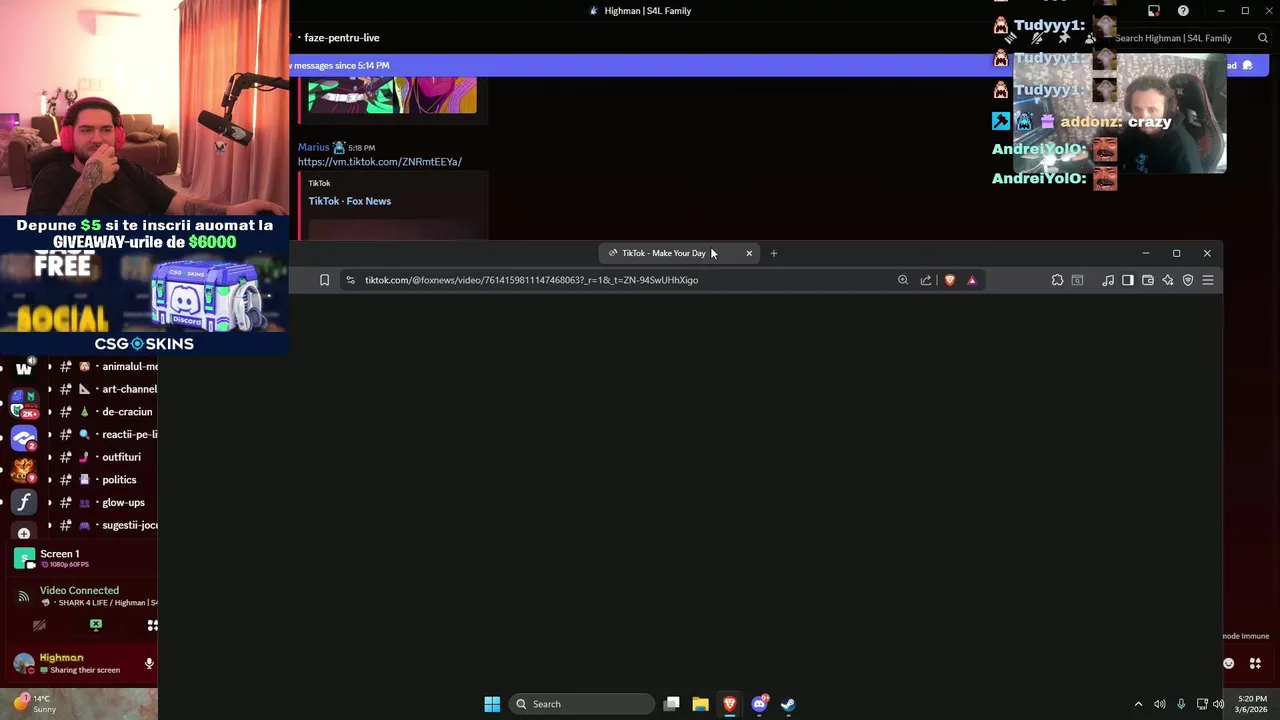Open pinned messages pin icon in Discord
Screen dimensions: 1280x720
tap(1063, 38)
